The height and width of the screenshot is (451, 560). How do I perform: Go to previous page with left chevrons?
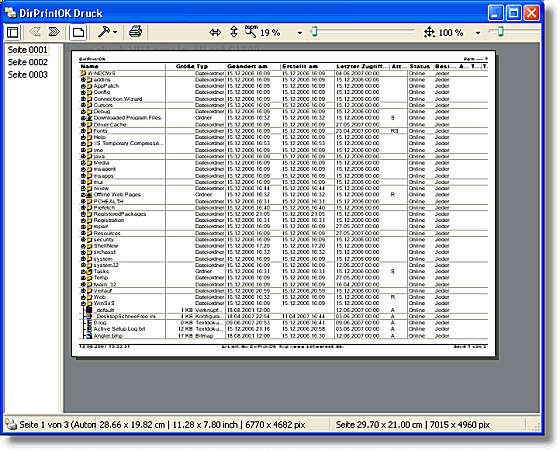click(x=35, y=32)
